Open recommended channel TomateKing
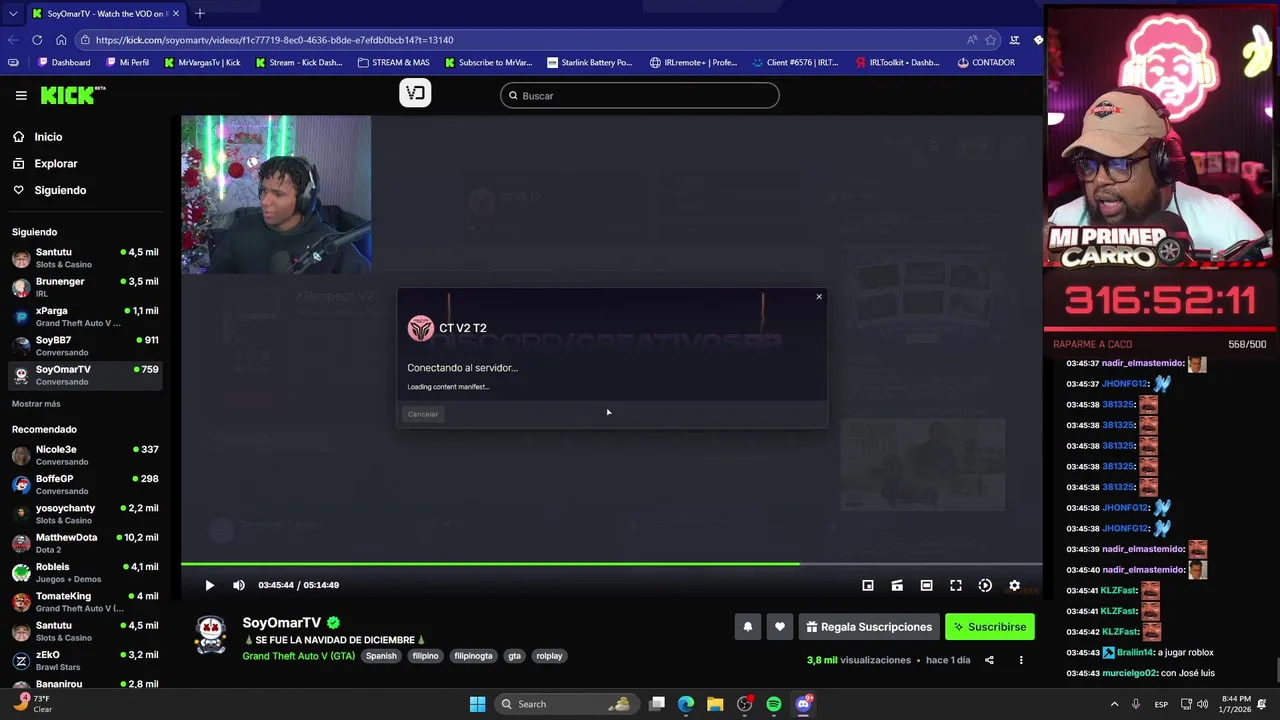This screenshot has height=720, width=1280. pos(86,602)
